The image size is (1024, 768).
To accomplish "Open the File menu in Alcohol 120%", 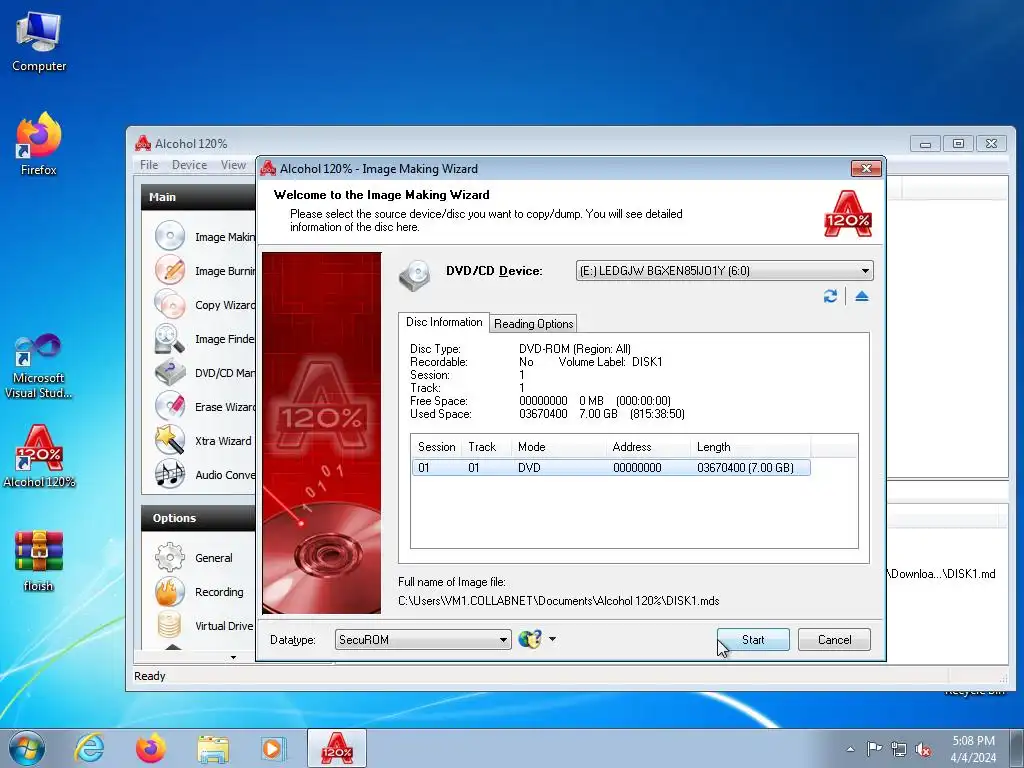I will tap(149, 165).
